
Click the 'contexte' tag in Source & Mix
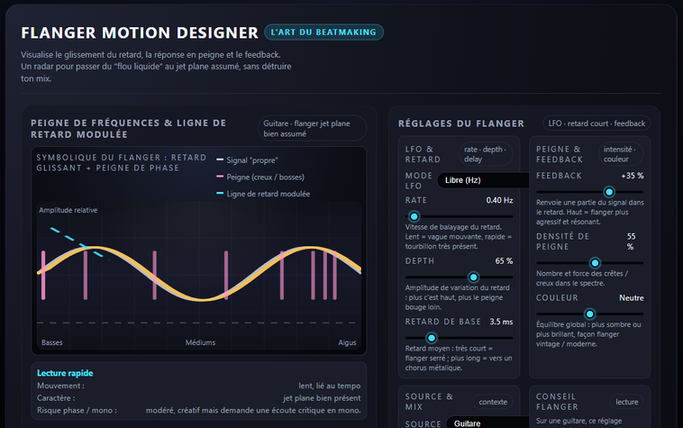point(493,402)
